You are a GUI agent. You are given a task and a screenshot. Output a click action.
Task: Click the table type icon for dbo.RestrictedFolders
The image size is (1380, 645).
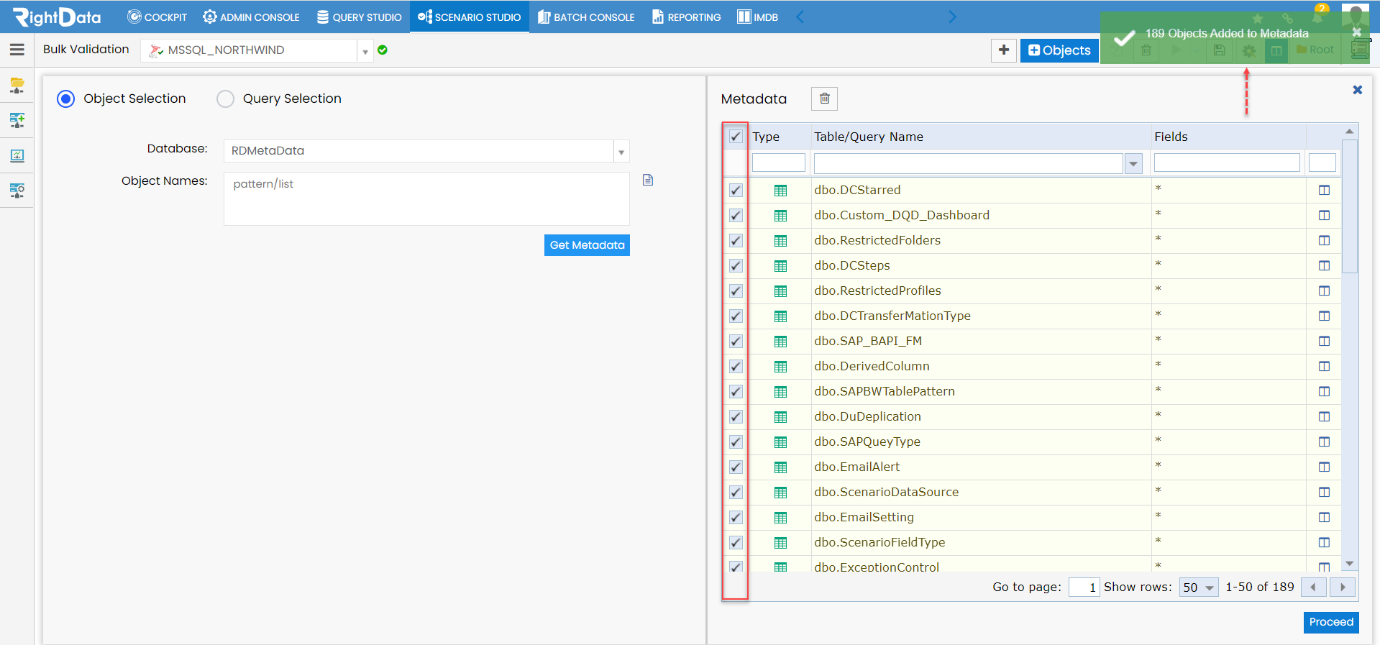coord(781,240)
